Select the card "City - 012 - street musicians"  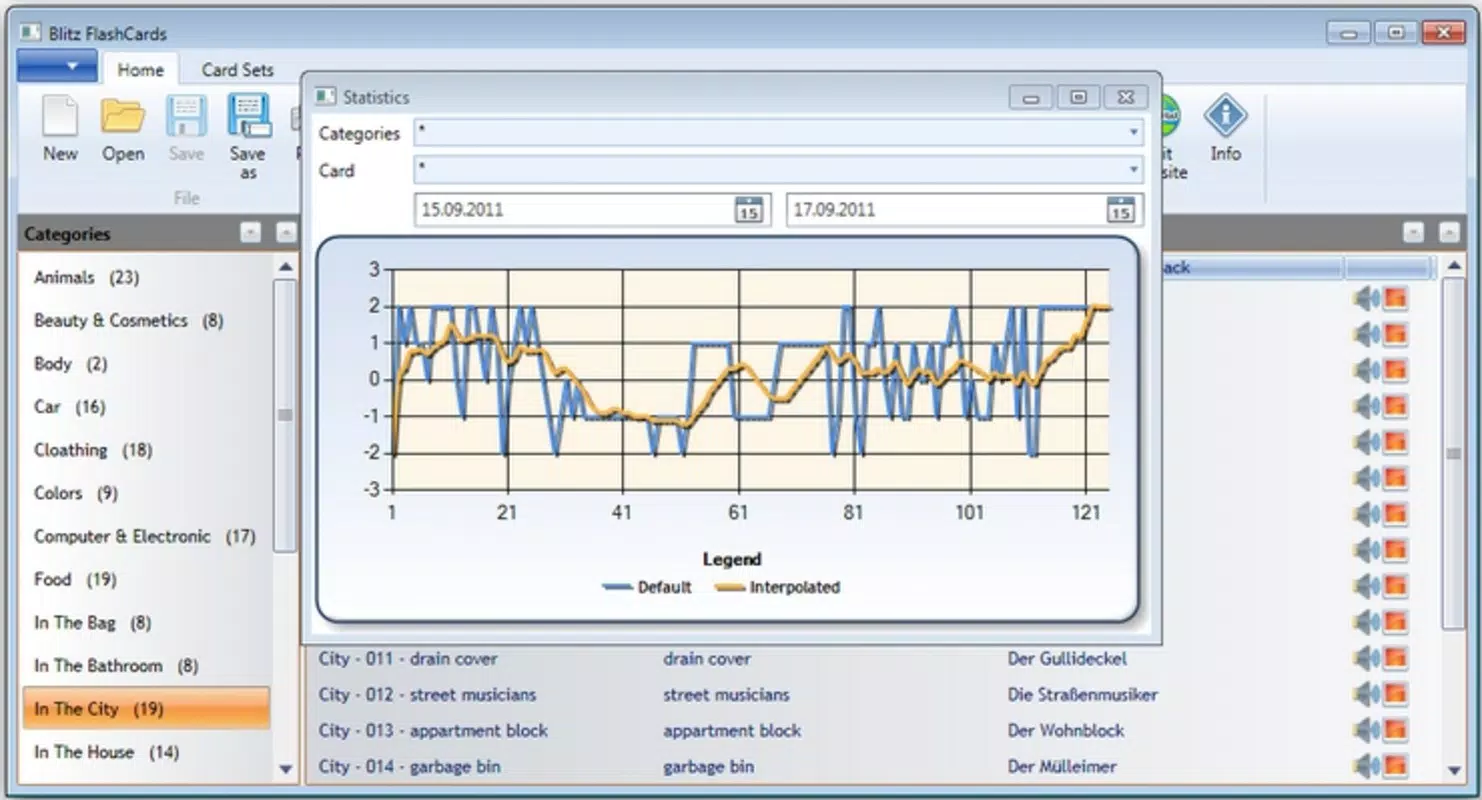(x=427, y=694)
